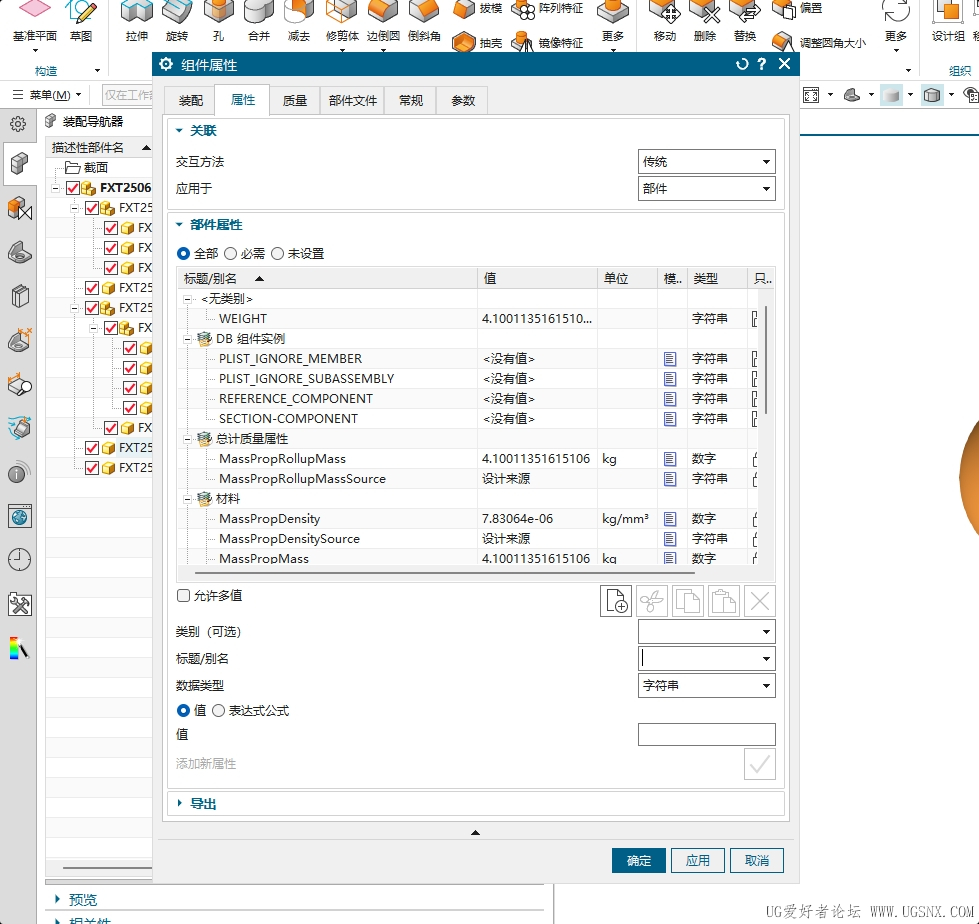This screenshot has width=979, height=924.
Task: Select the 值 radio button
Action: tap(183, 710)
